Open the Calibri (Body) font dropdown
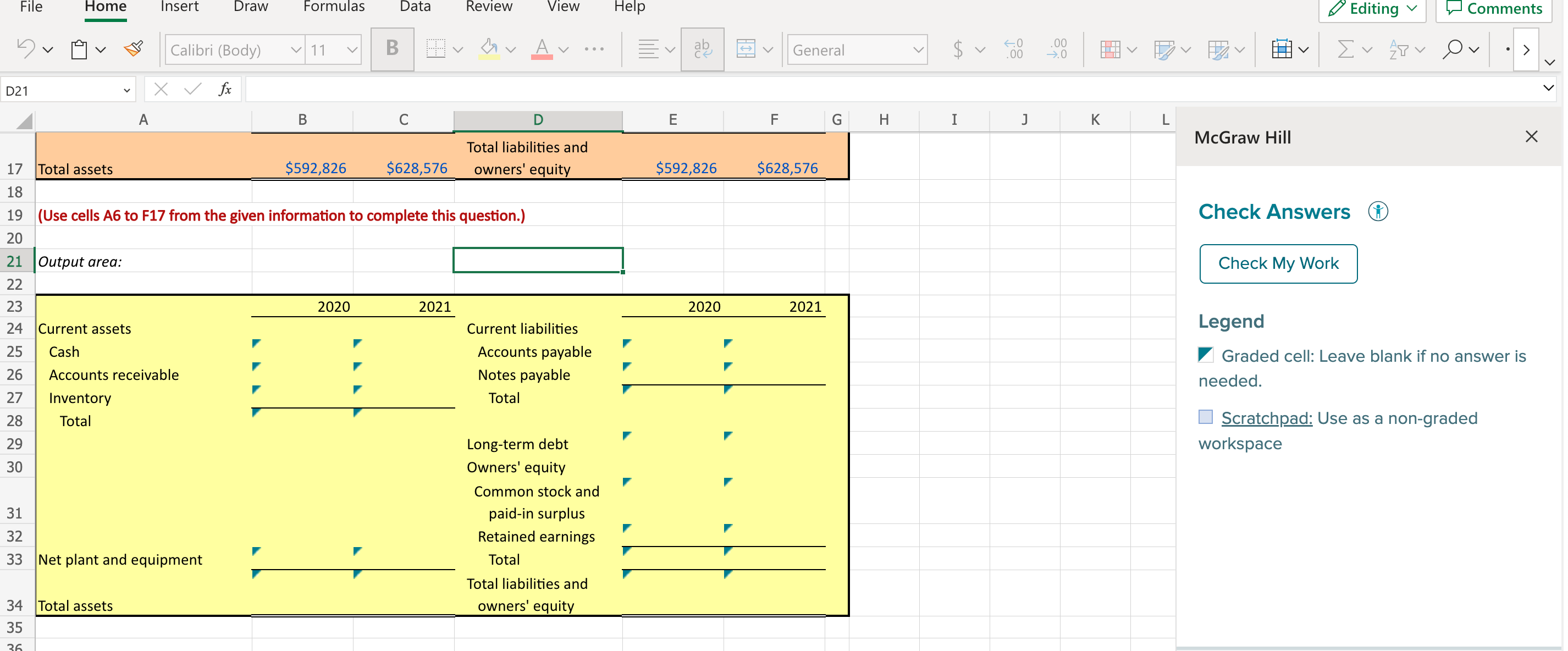1568x651 pixels. pos(295,50)
